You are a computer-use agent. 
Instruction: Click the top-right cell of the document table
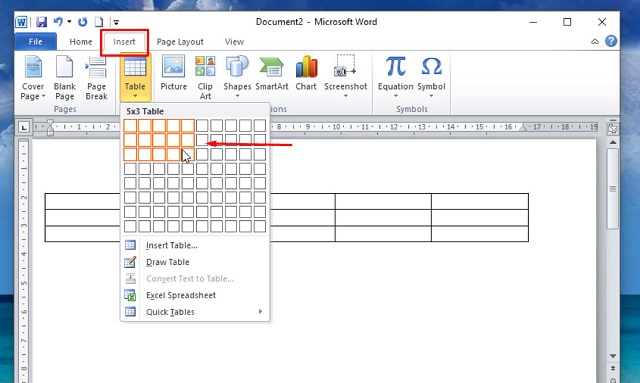click(480, 202)
